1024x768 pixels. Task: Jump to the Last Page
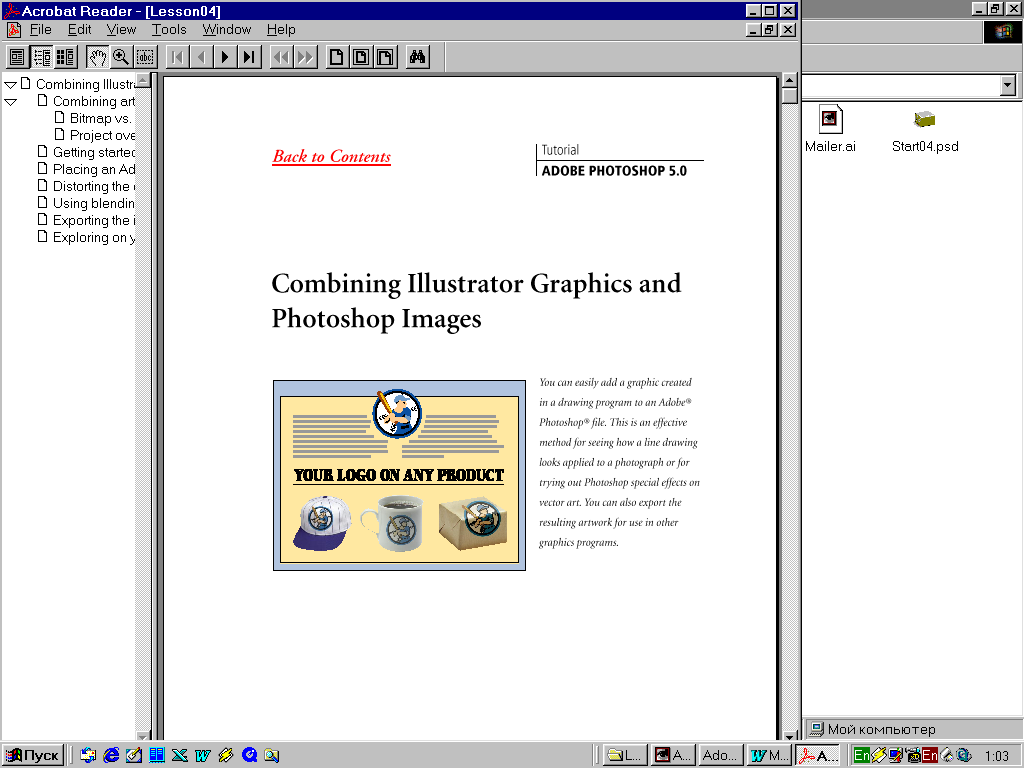[249, 57]
